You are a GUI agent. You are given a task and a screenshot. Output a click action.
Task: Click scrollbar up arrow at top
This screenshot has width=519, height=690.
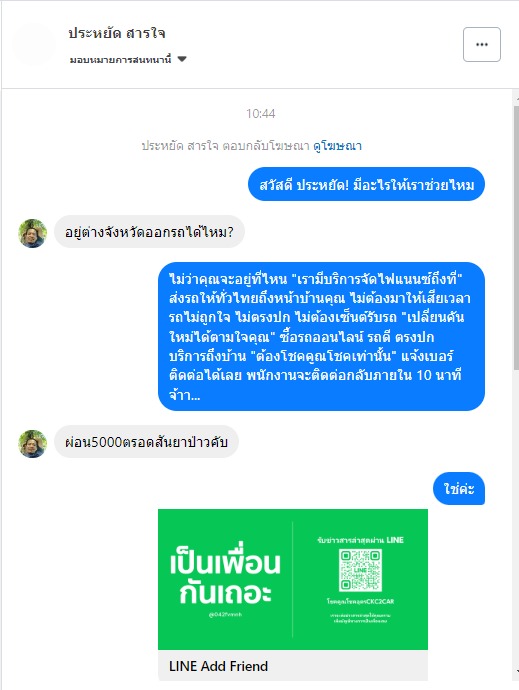[516, 99]
